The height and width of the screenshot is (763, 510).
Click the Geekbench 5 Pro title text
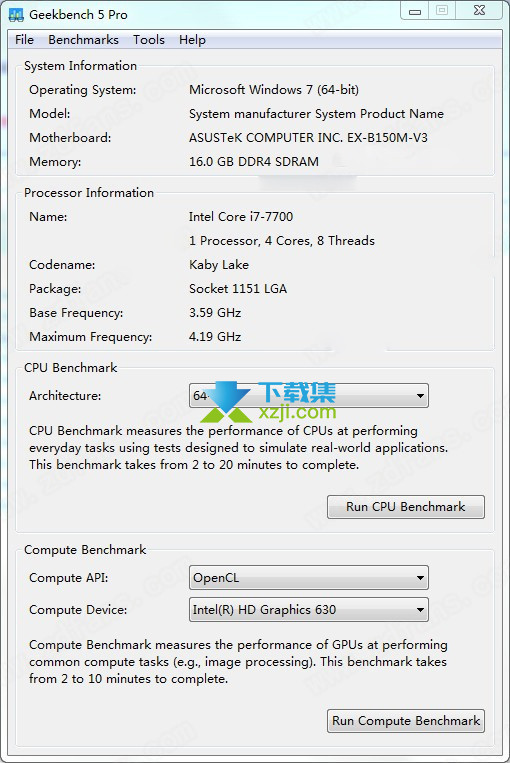78,15
